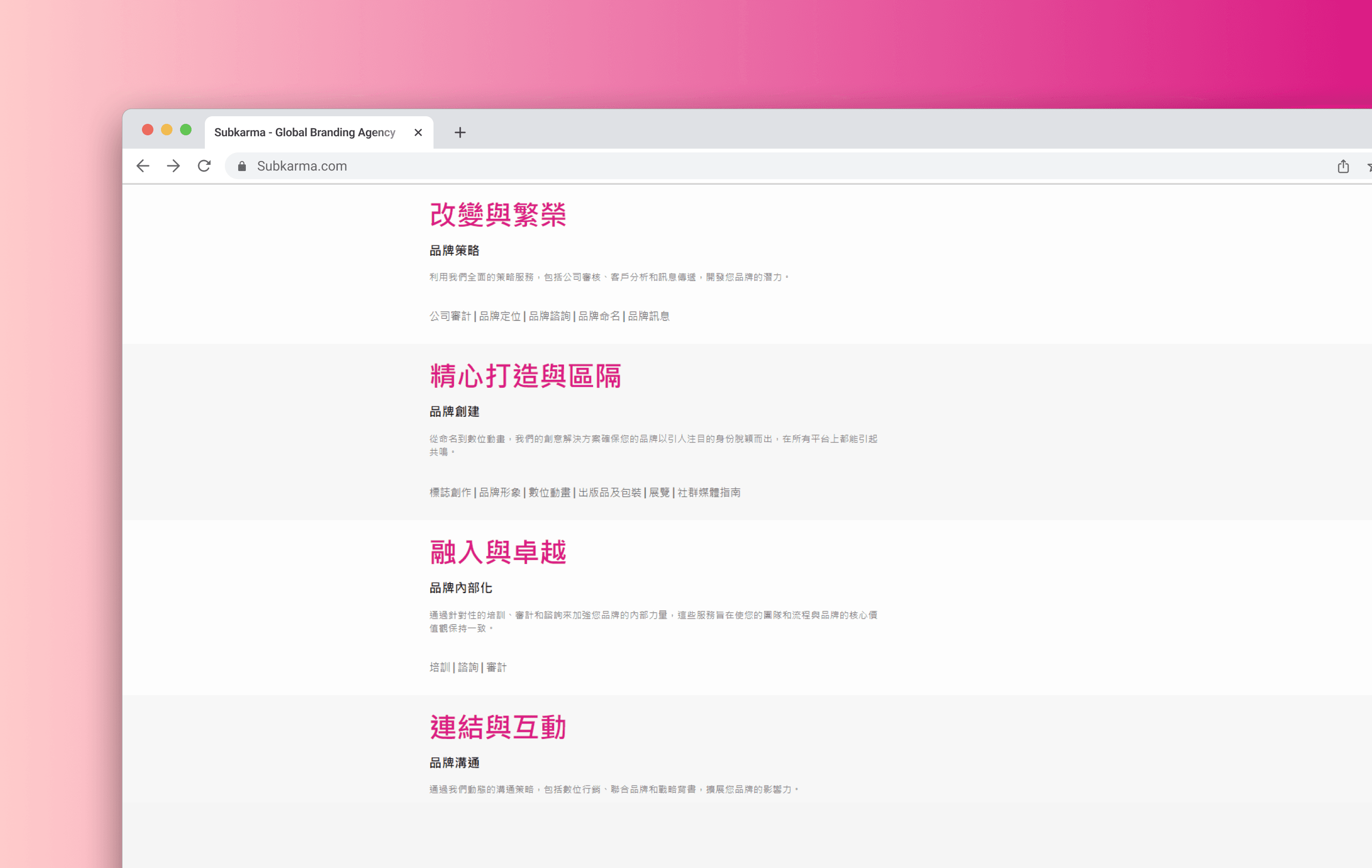
Task: Click the 數位動畫 service item
Action: click(x=549, y=493)
